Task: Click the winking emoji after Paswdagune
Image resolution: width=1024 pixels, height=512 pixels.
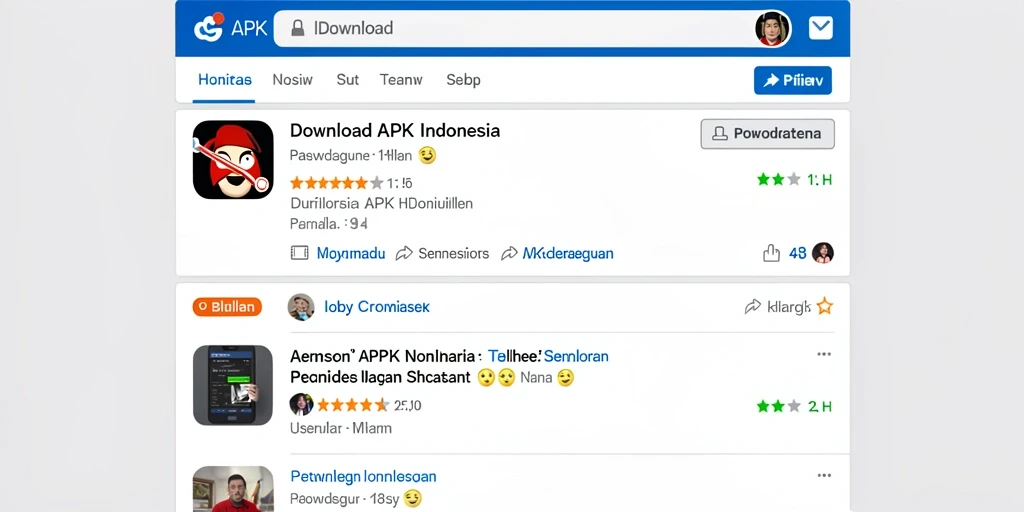Action: tap(427, 155)
